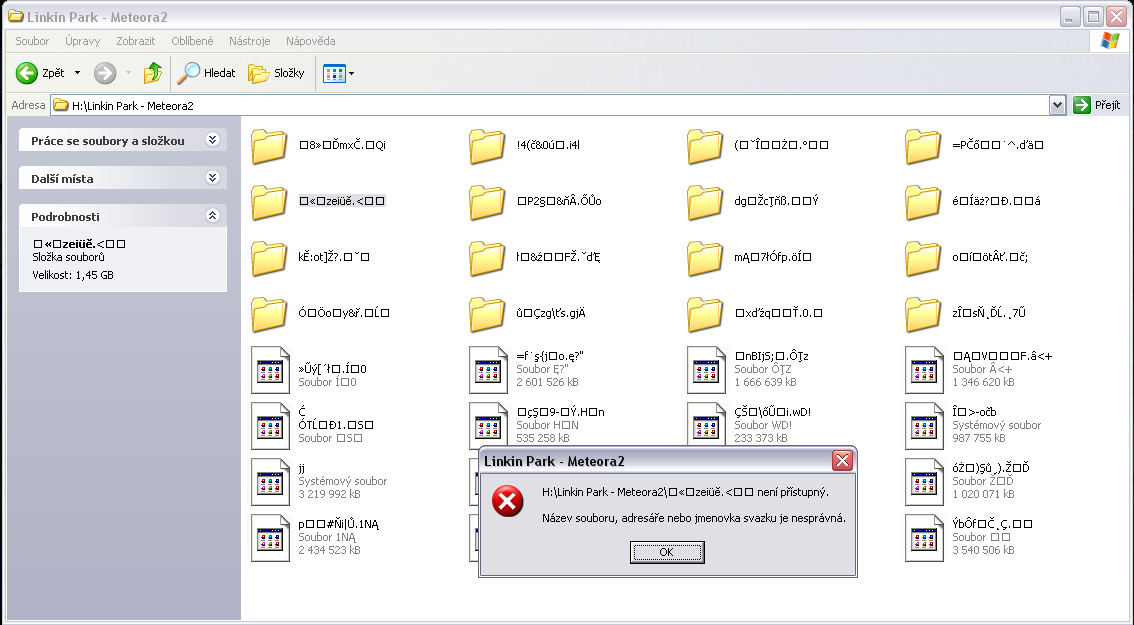
Task: Open the Úpravy menu
Action: pos(82,41)
